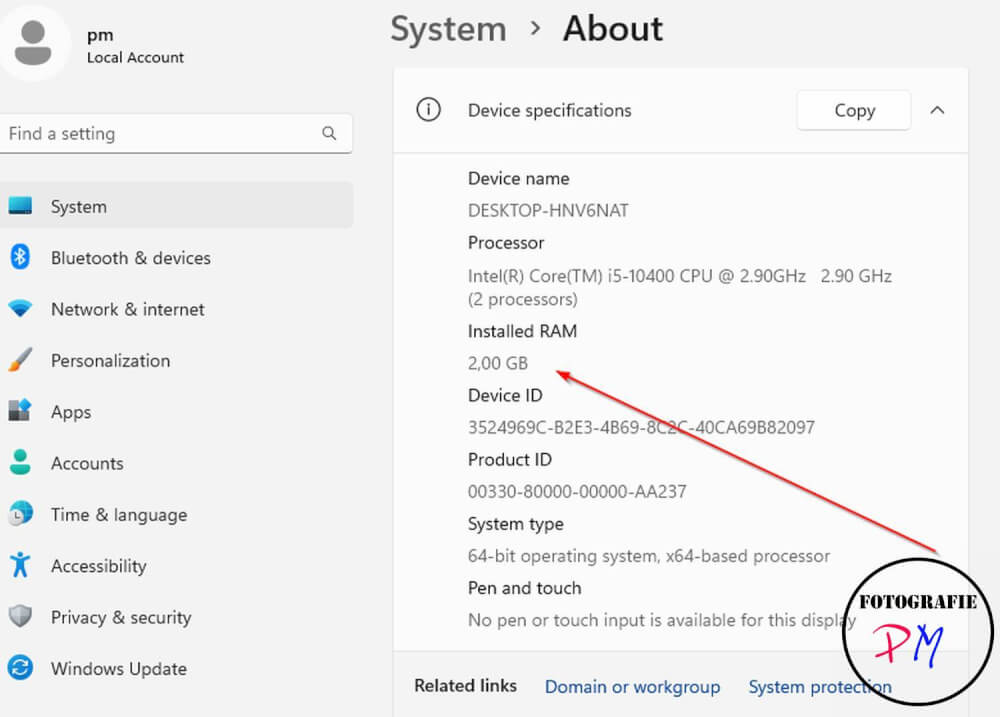Open Time & language settings
The image size is (1000, 717).
[x=176, y=514]
